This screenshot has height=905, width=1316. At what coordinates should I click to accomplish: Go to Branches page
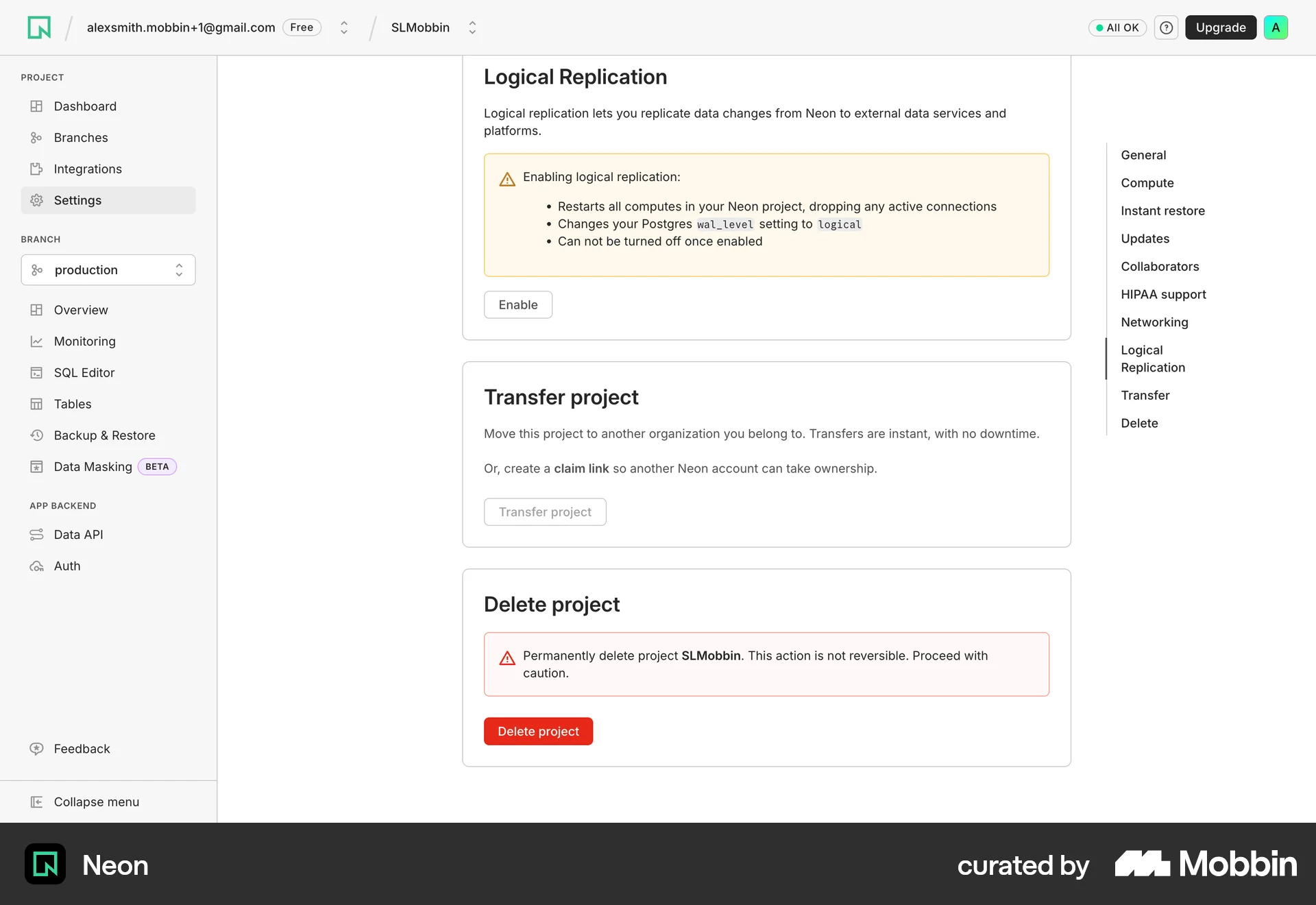(x=108, y=138)
